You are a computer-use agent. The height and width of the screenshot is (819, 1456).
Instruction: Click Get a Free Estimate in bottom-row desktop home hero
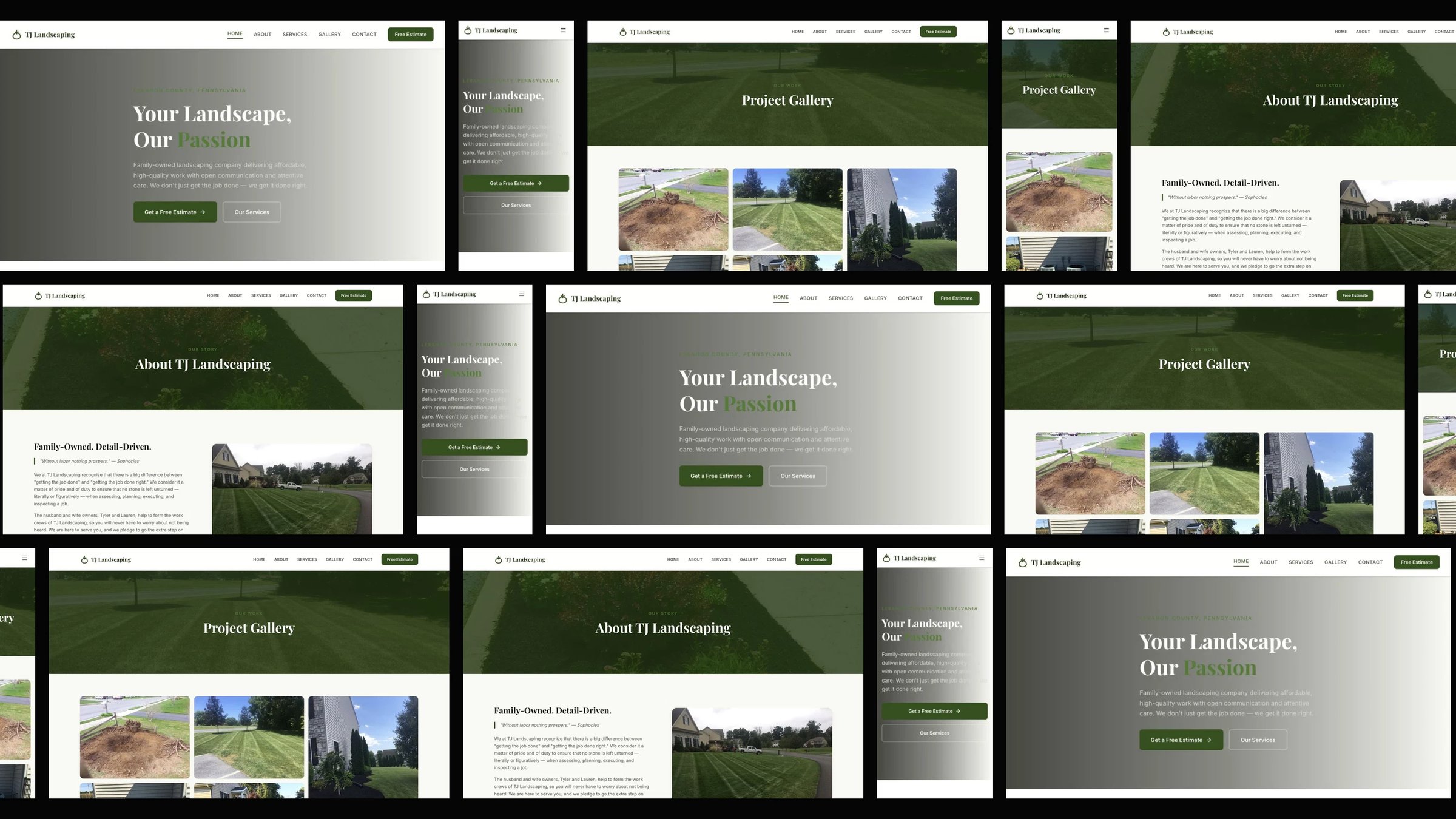[1181, 740]
